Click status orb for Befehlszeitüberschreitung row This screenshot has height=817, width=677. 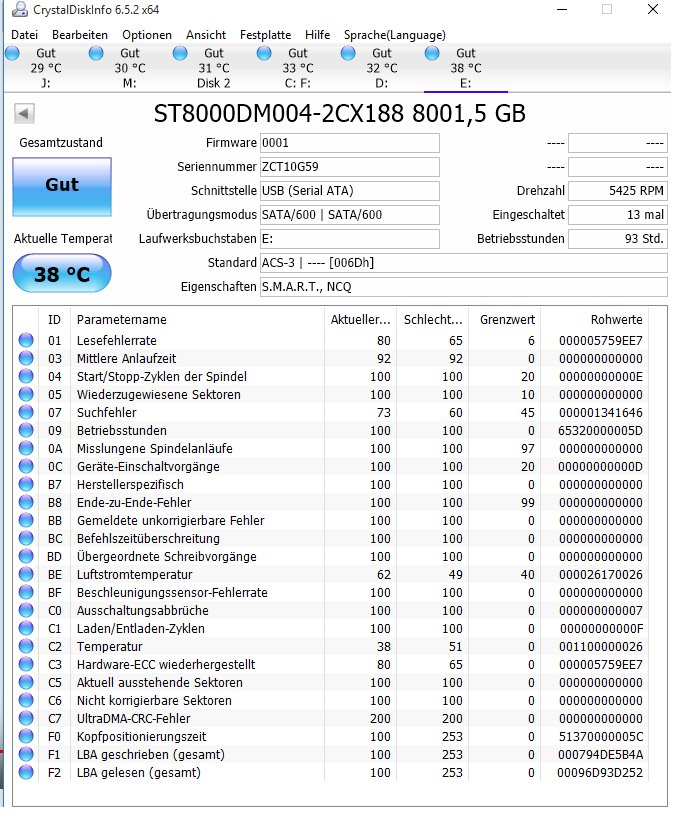point(26,538)
